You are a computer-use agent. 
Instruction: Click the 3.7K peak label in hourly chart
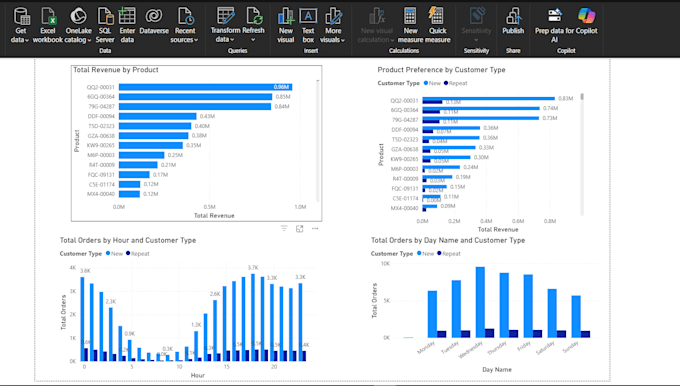point(253,268)
